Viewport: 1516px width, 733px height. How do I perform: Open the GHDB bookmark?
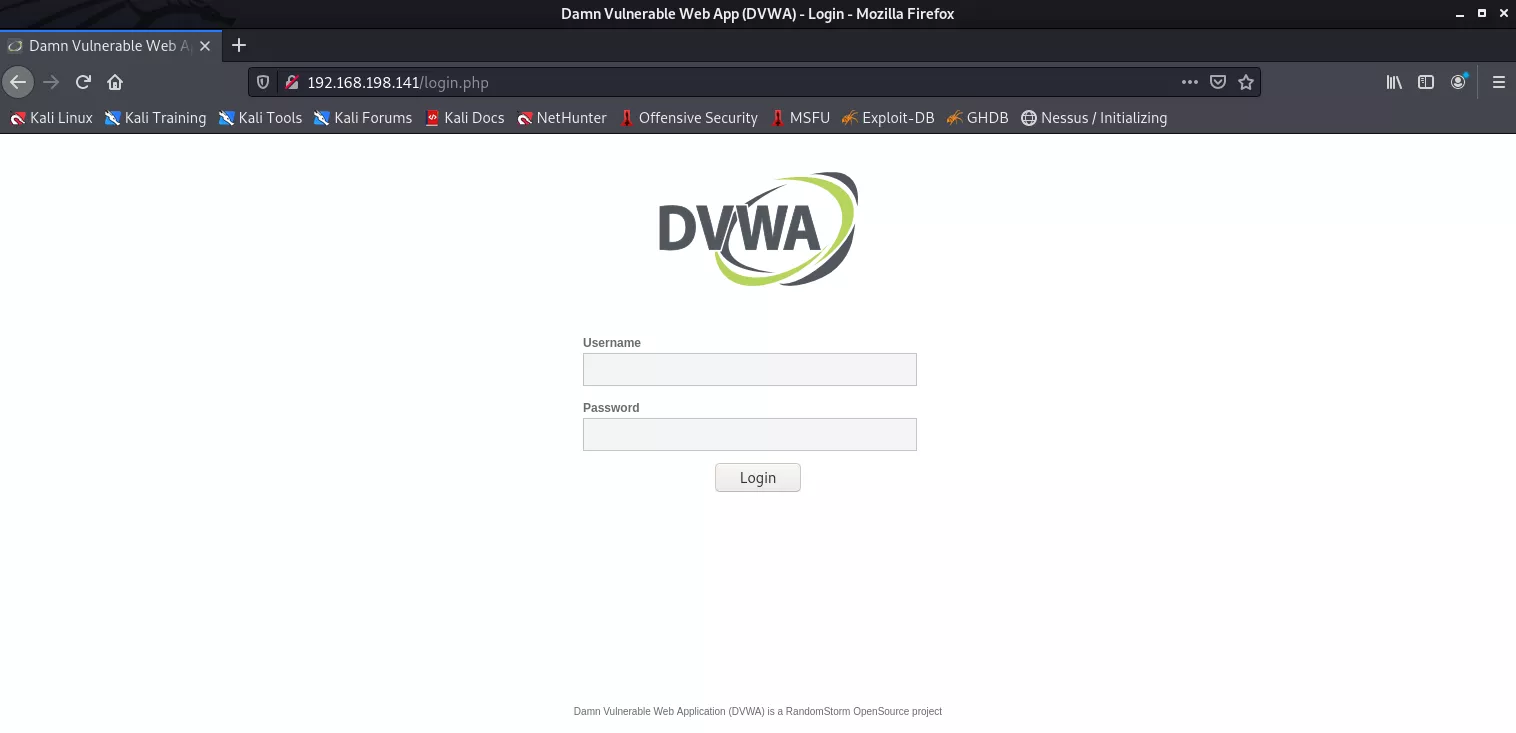[976, 118]
